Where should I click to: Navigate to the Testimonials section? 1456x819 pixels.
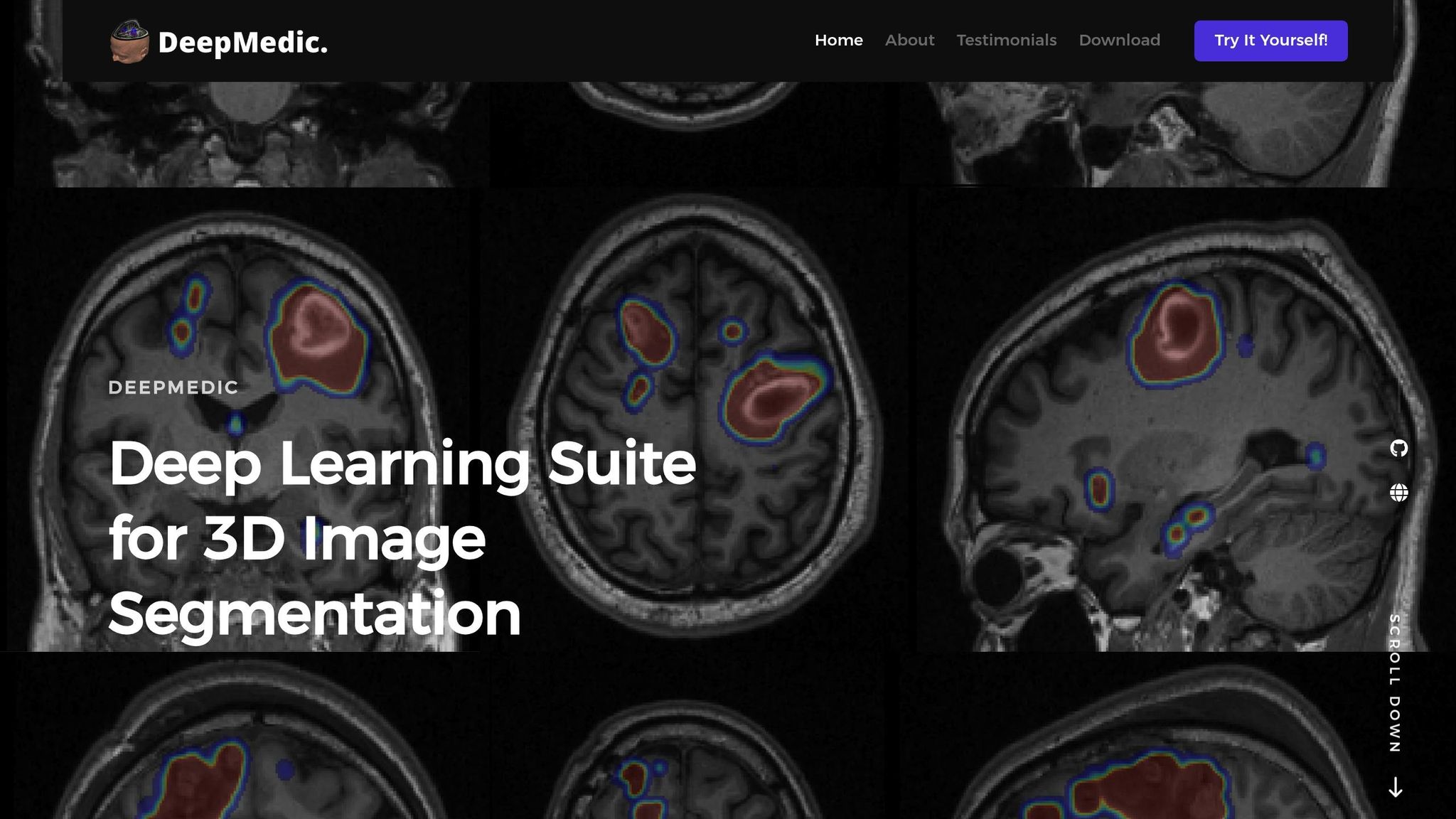(x=1006, y=41)
